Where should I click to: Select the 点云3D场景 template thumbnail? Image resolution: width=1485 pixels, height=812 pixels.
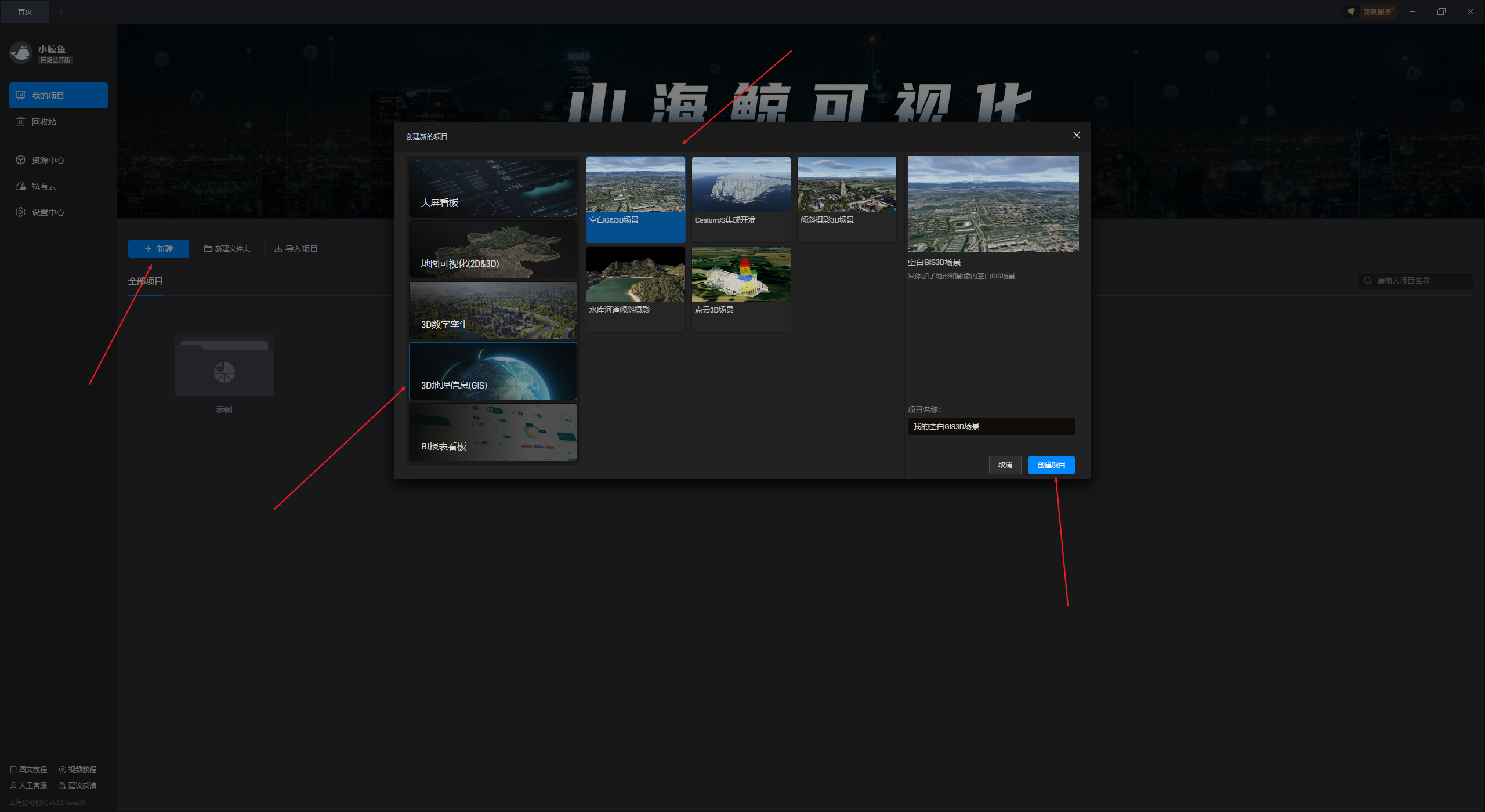pos(741,274)
